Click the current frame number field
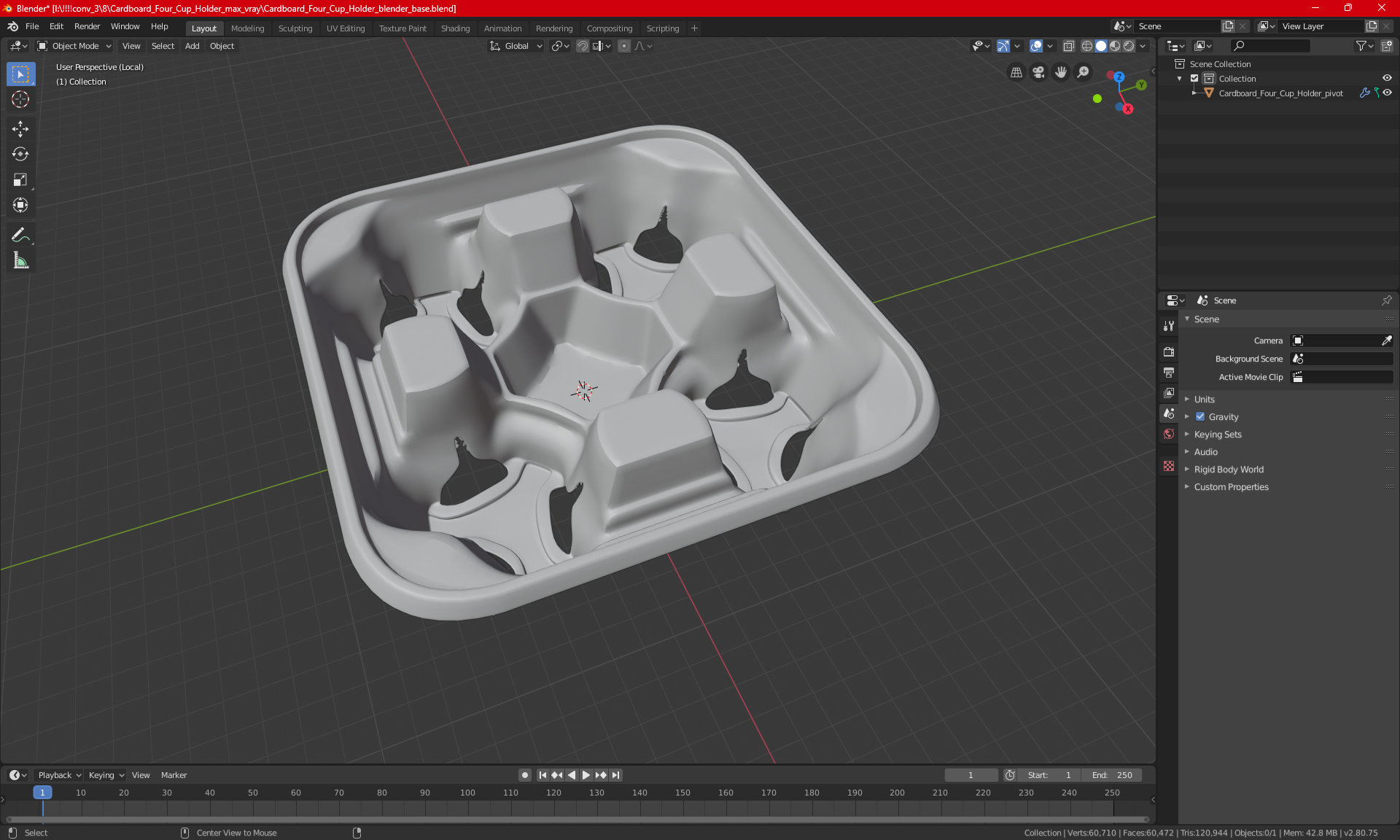The width and height of the screenshot is (1400, 840). point(971,775)
